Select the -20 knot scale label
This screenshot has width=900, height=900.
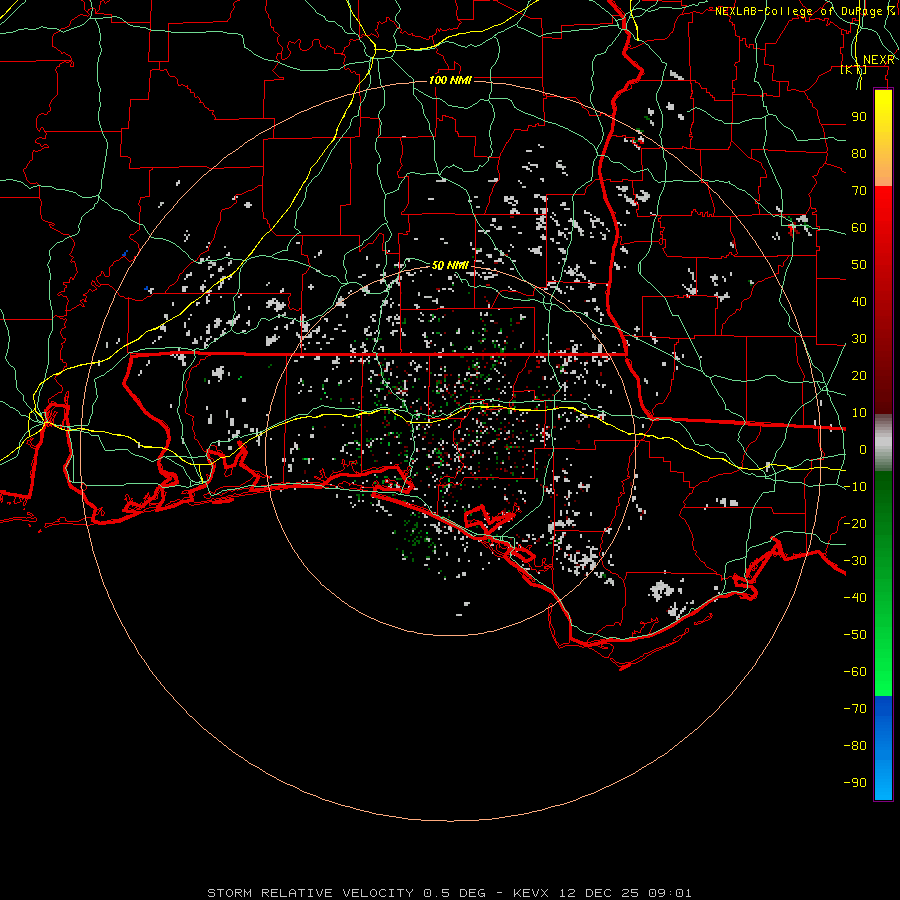pyautogui.click(x=855, y=523)
